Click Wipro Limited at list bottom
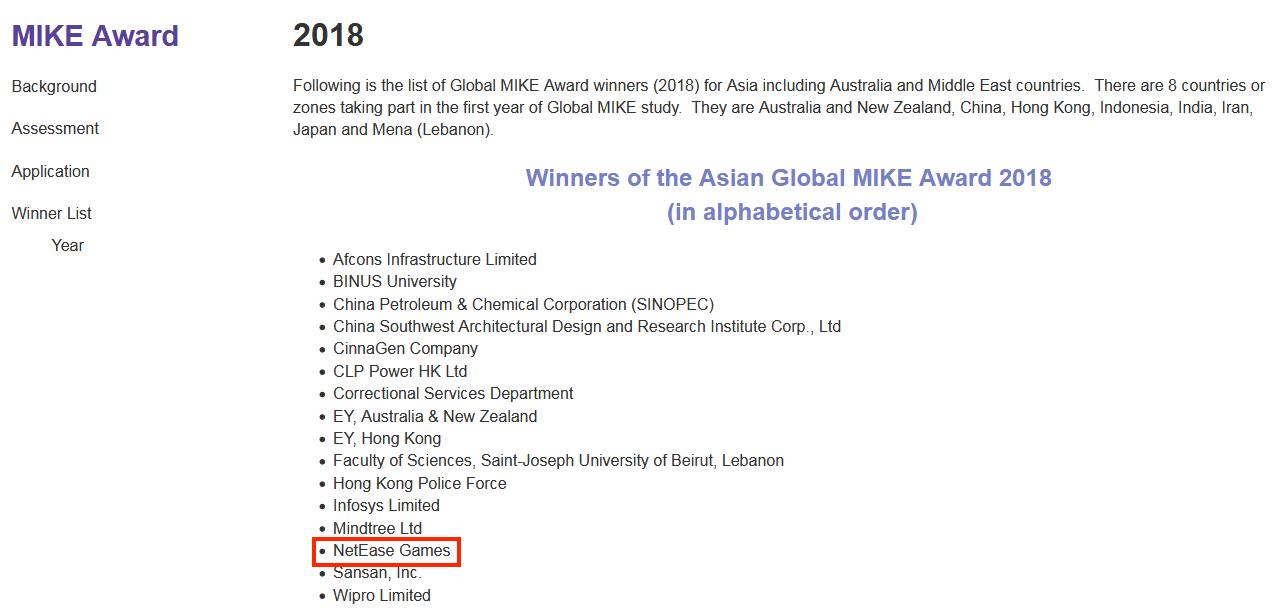The image size is (1288, 614). [x=382, y=595]
